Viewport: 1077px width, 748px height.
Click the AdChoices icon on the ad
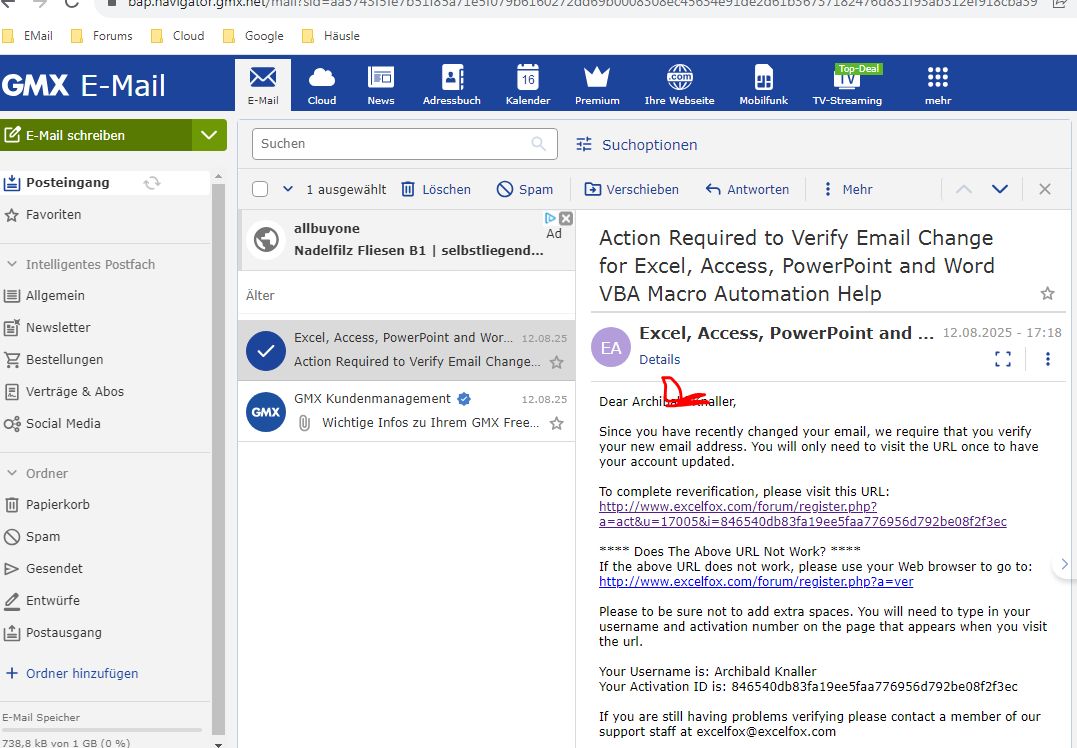tap(550, 218)
